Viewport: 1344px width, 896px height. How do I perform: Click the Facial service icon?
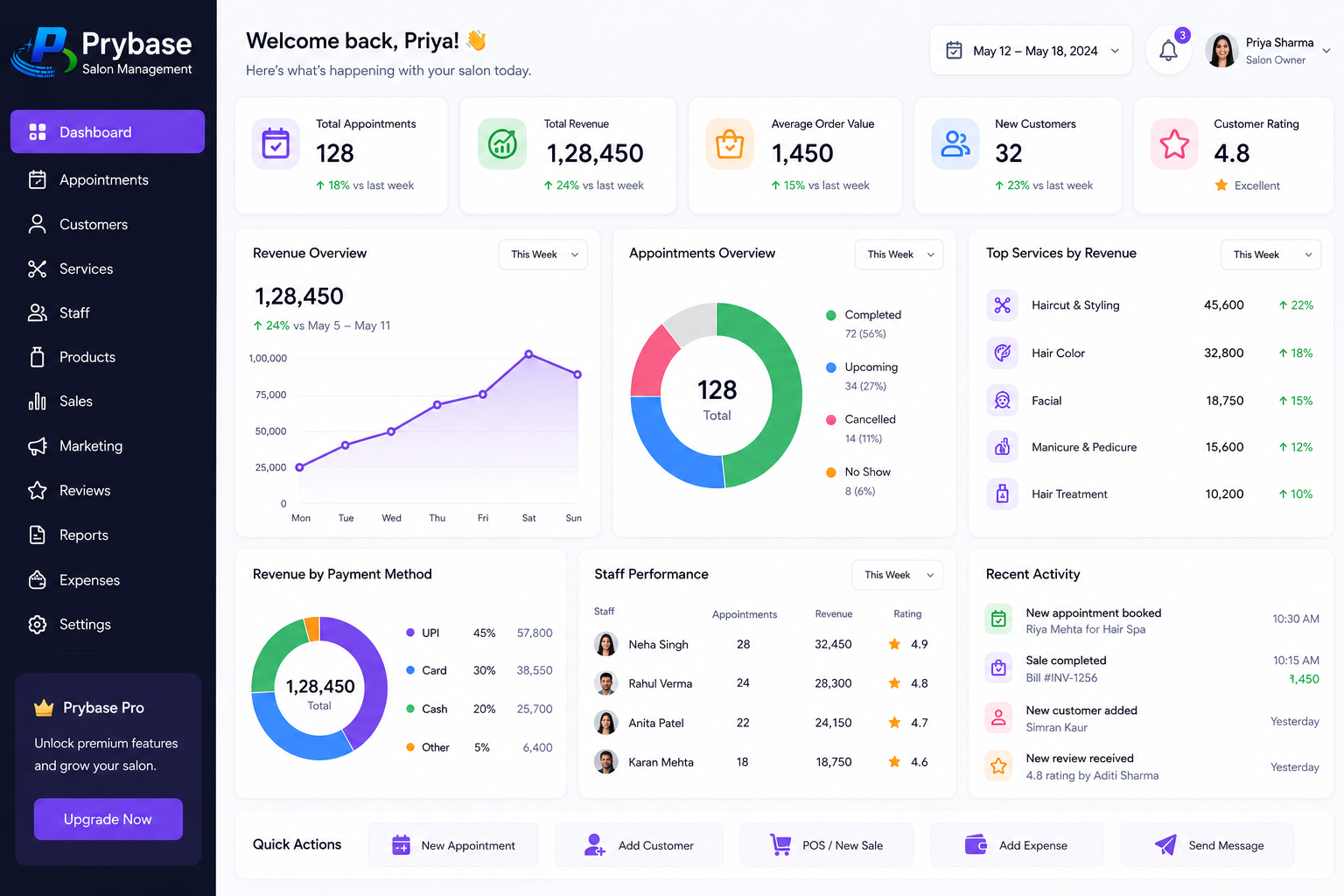(1003, 400)
